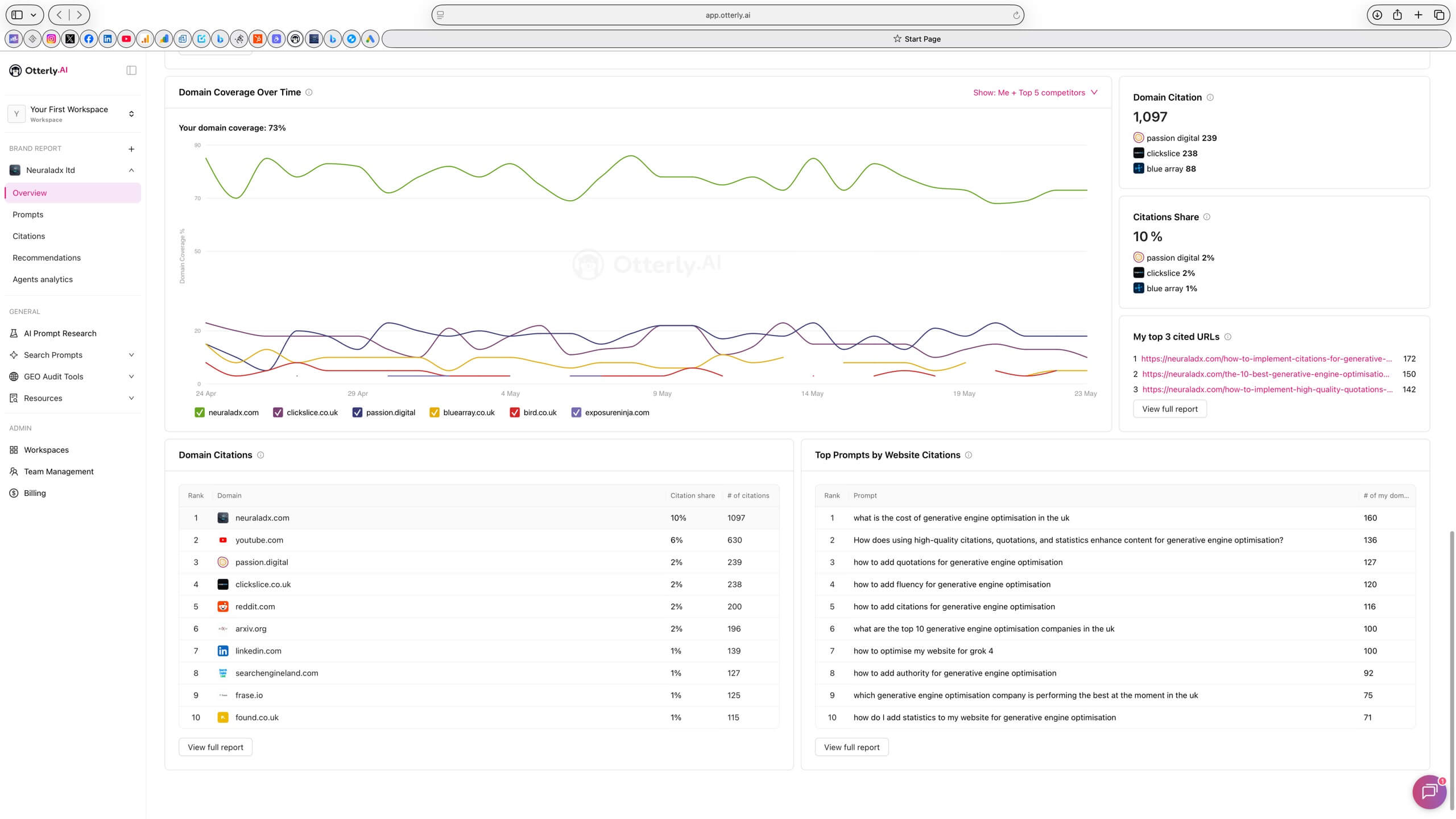
Task: Open the how-to-implement-citations URL link
Action: pos(1267,358)
